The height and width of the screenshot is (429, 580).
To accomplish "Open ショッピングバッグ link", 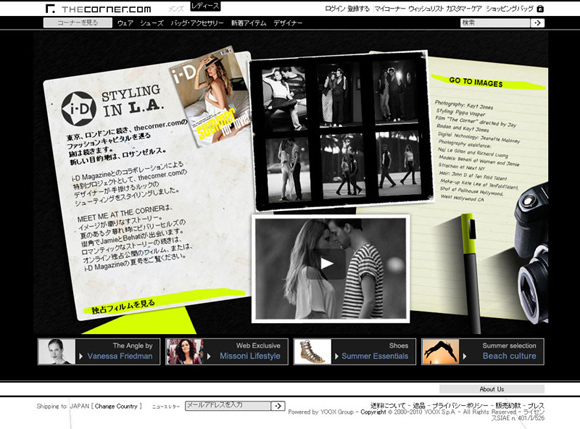I will tap(510, 9).
